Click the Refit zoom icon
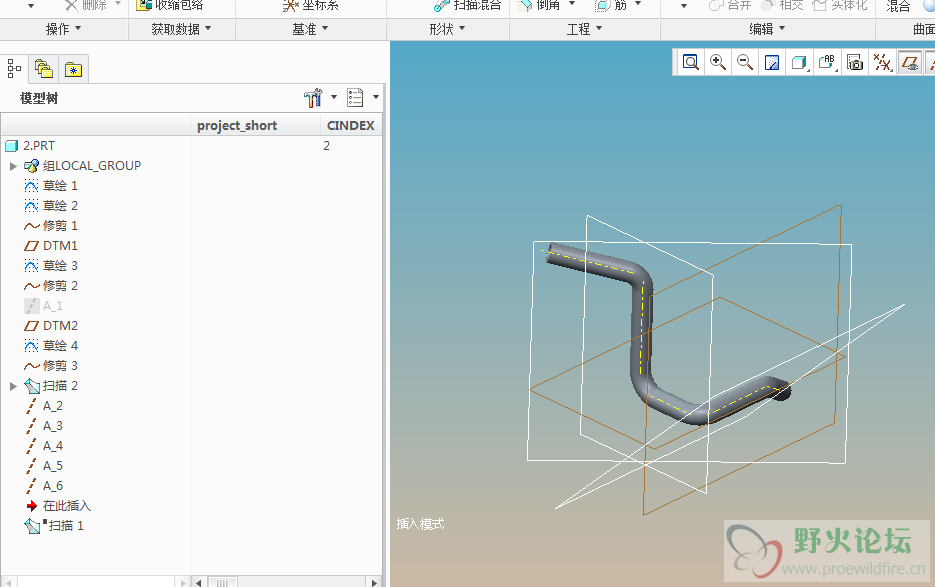Viewport: 935px width, 587px height. pyautogui.click(x=691, y=62)
